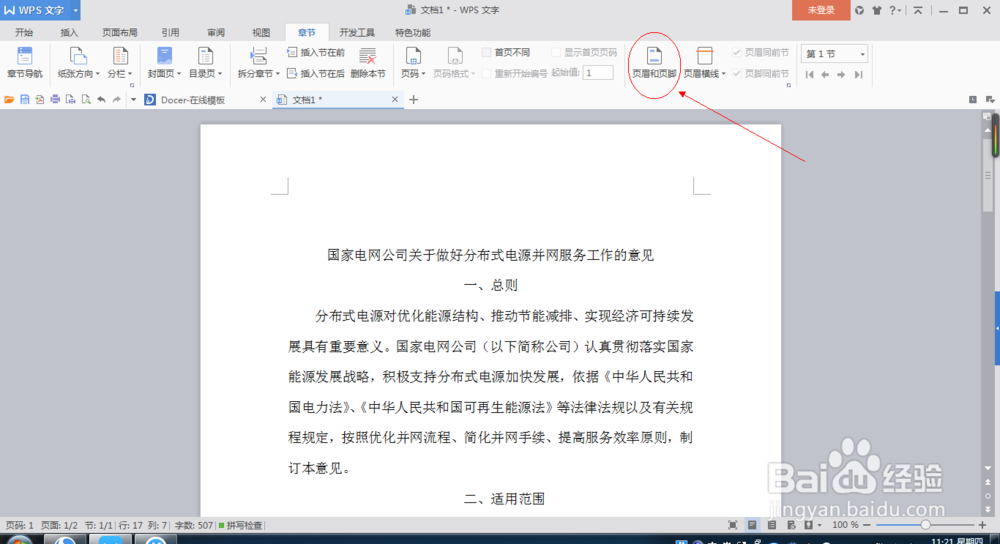Switch to the 审阅 ribbon tab

(x=216, y=33)
